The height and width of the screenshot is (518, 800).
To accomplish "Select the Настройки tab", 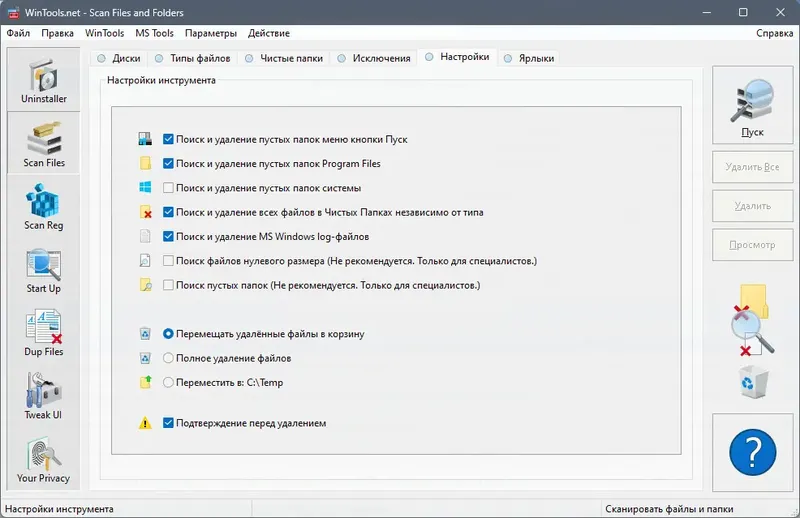I will [x=457, y=57].
